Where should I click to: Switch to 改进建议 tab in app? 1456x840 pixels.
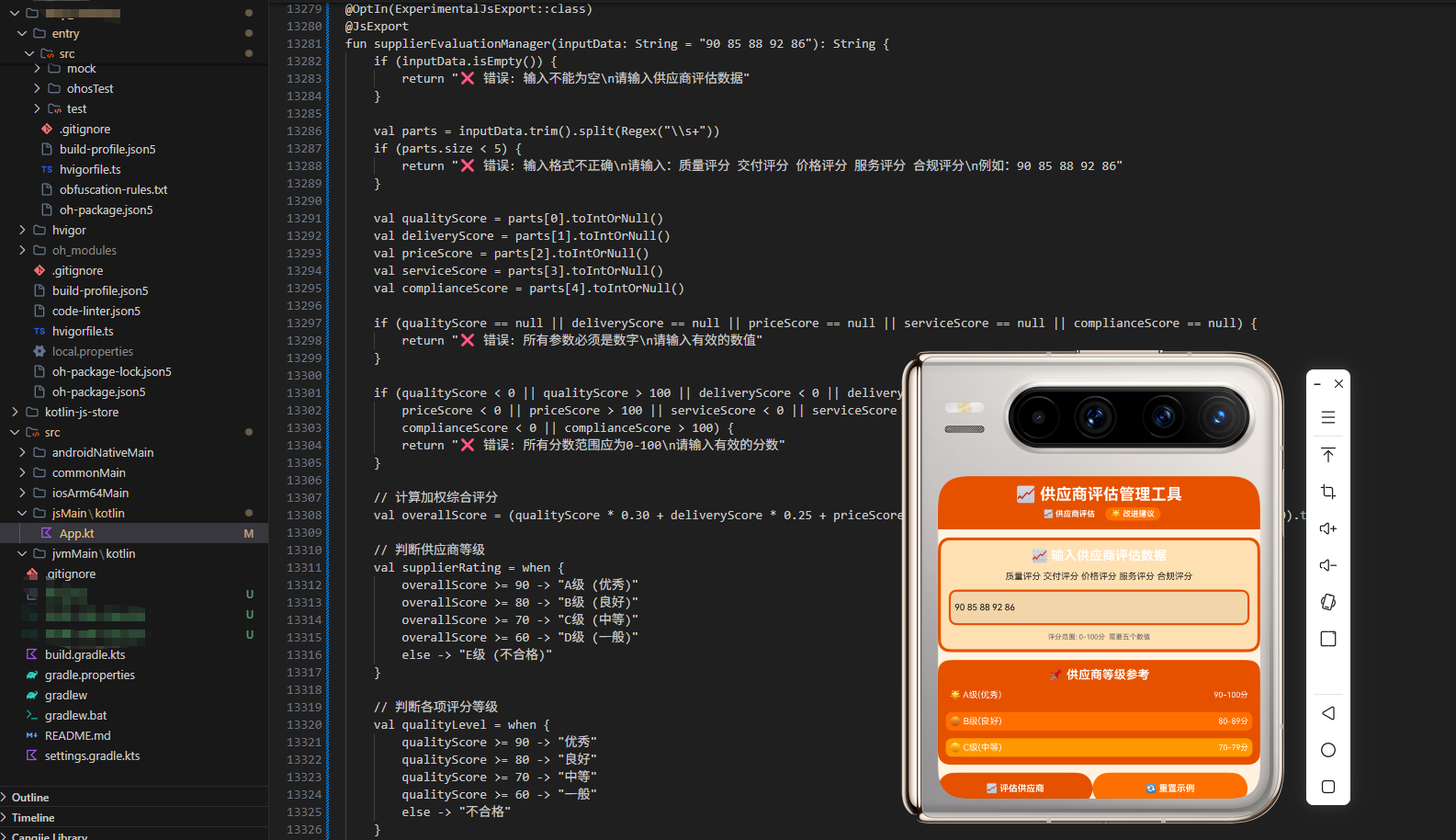click(x=1133, y=514)
